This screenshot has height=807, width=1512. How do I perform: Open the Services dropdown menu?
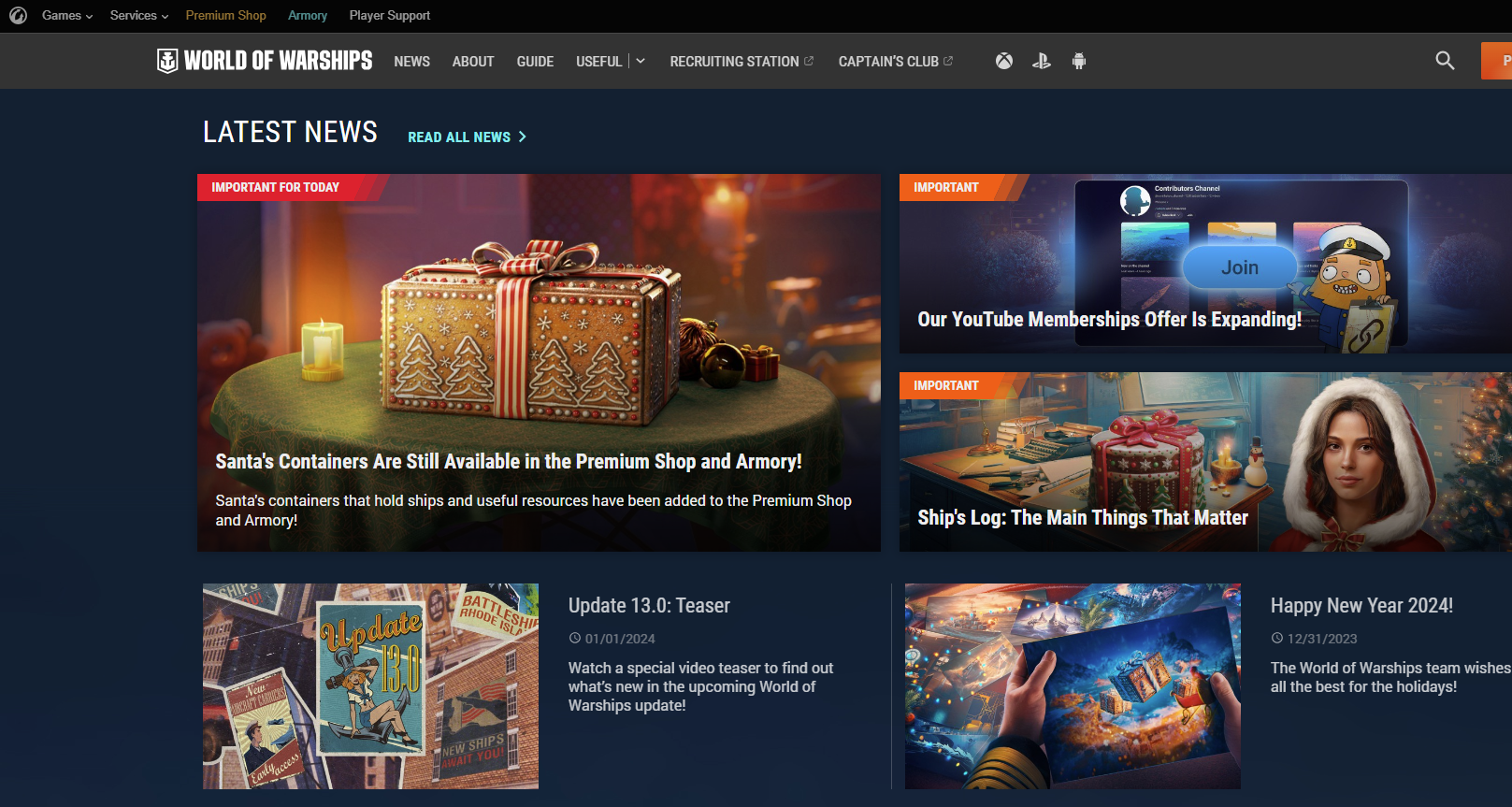[139, 15]
